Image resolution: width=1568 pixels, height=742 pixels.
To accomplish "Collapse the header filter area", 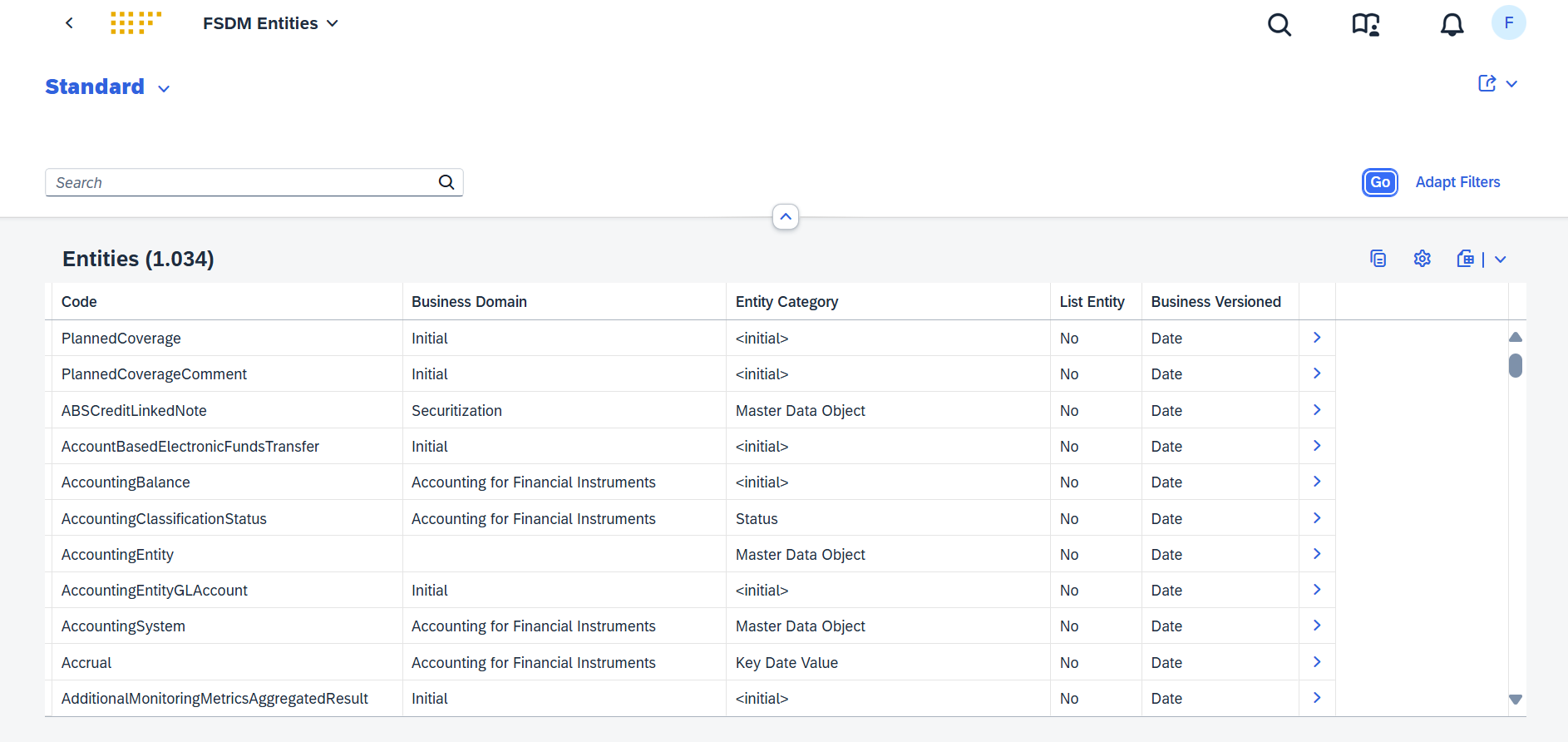I will [x=786, y=216].
